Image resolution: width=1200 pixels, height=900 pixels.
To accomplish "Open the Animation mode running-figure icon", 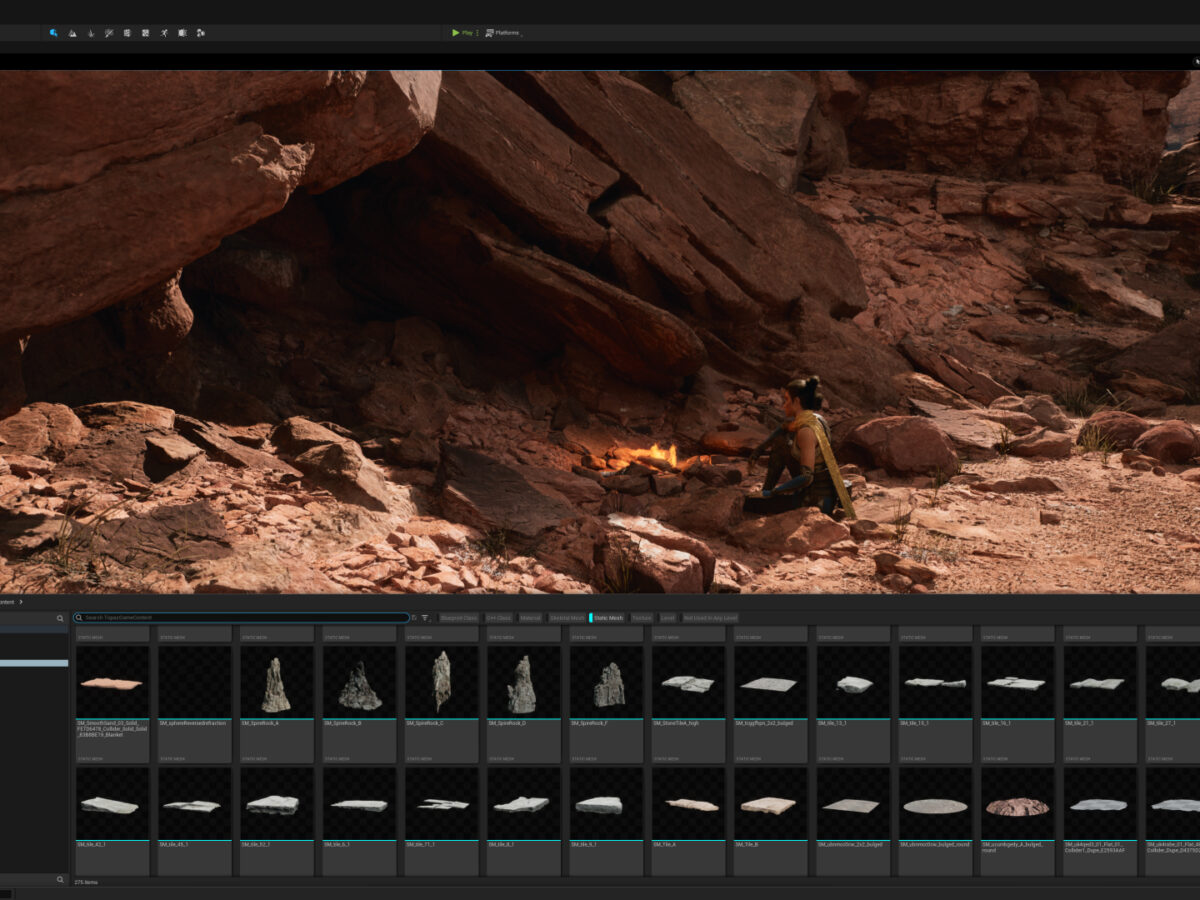I will point(164,33).
